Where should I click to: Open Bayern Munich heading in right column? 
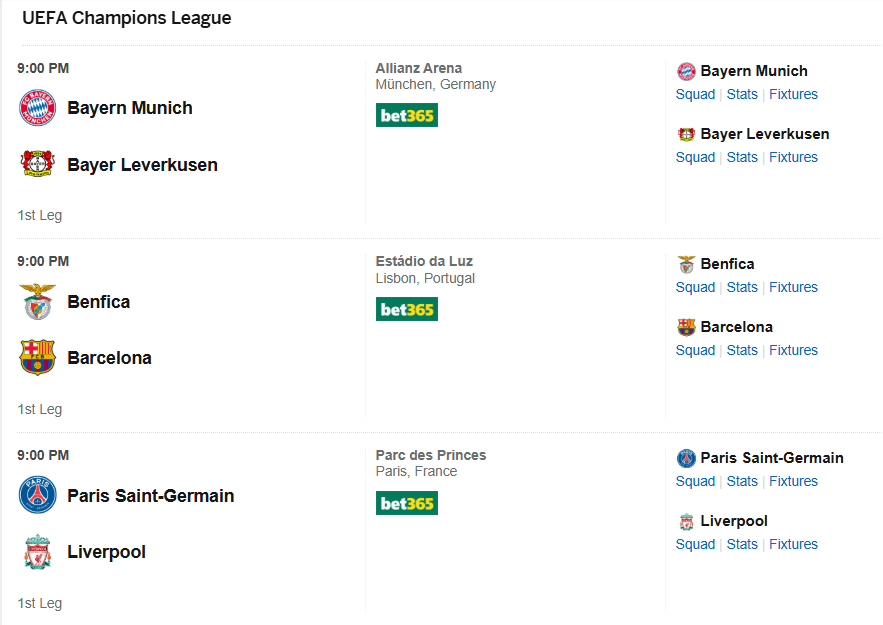[x=754, y=71]
